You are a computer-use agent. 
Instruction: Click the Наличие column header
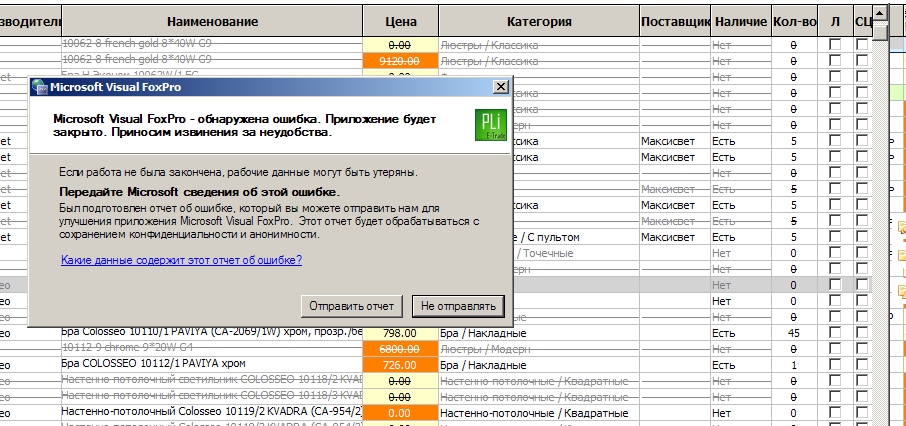point(741,21)
